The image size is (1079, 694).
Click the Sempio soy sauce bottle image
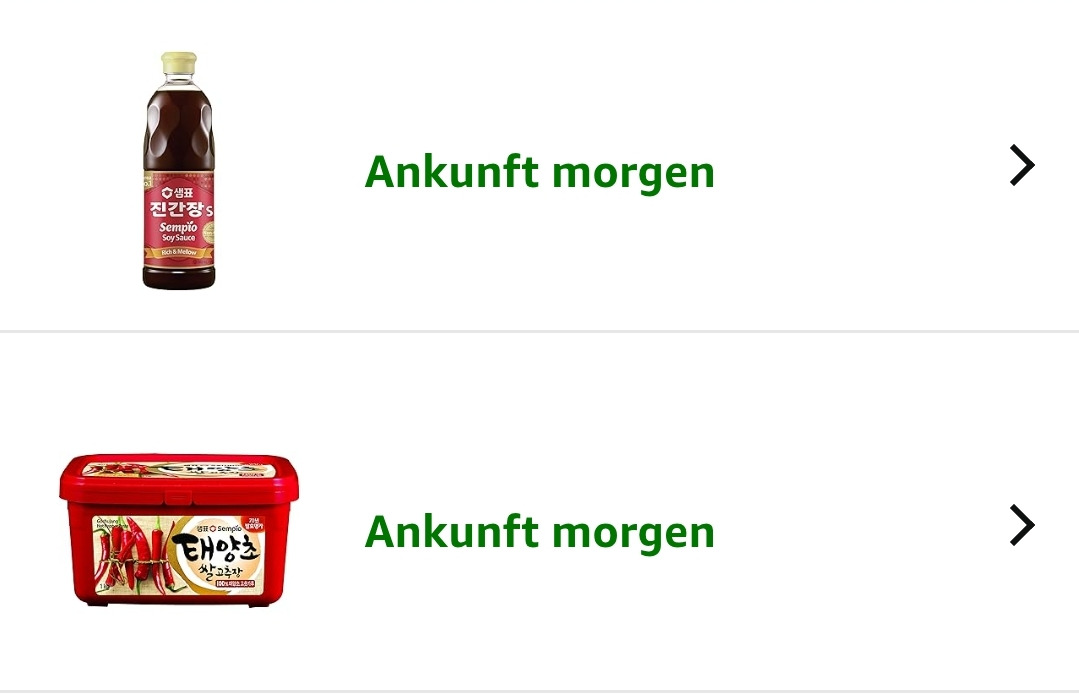point(179,171)
